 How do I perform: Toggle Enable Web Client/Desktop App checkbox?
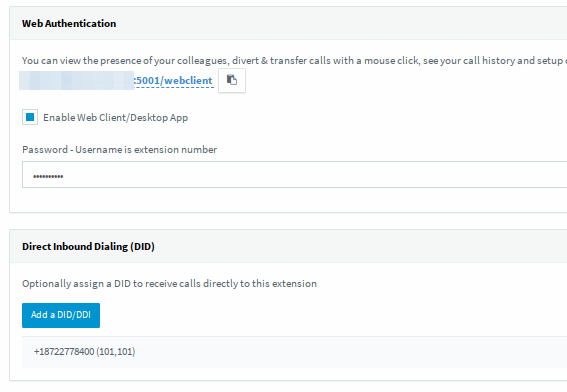pos(30,118)
